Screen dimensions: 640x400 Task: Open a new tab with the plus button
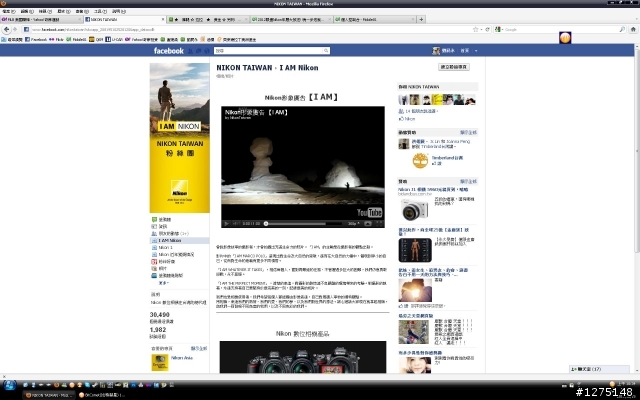pos(421,19)
